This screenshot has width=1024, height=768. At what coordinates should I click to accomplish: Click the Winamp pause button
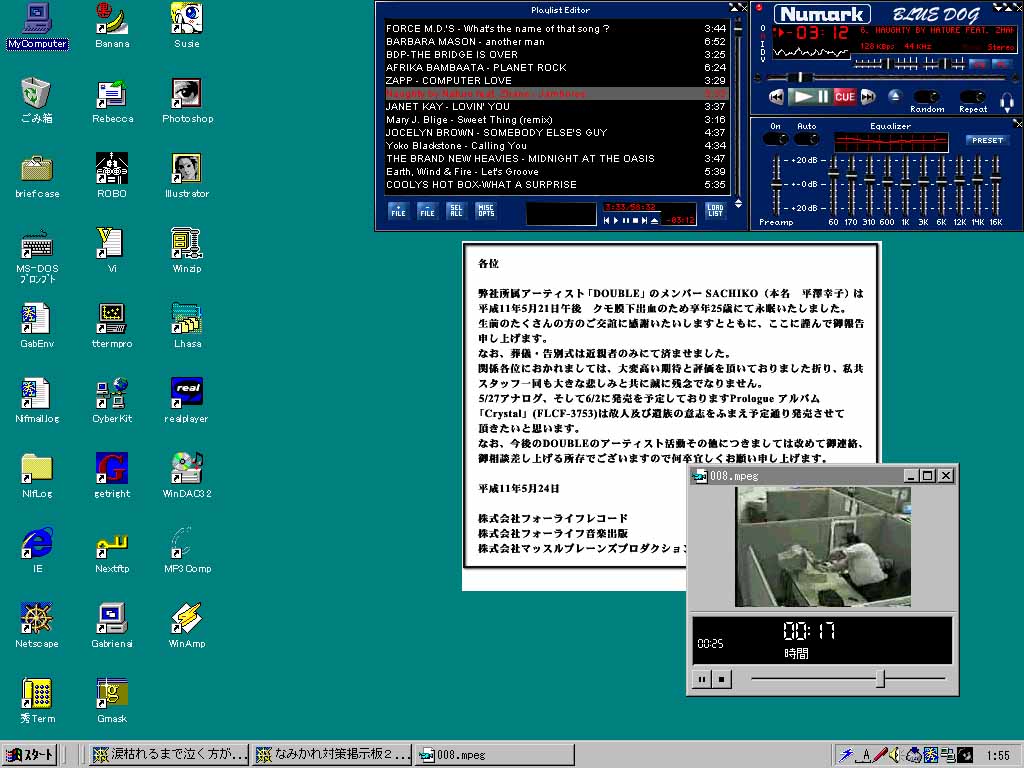[x=823, y=97]
